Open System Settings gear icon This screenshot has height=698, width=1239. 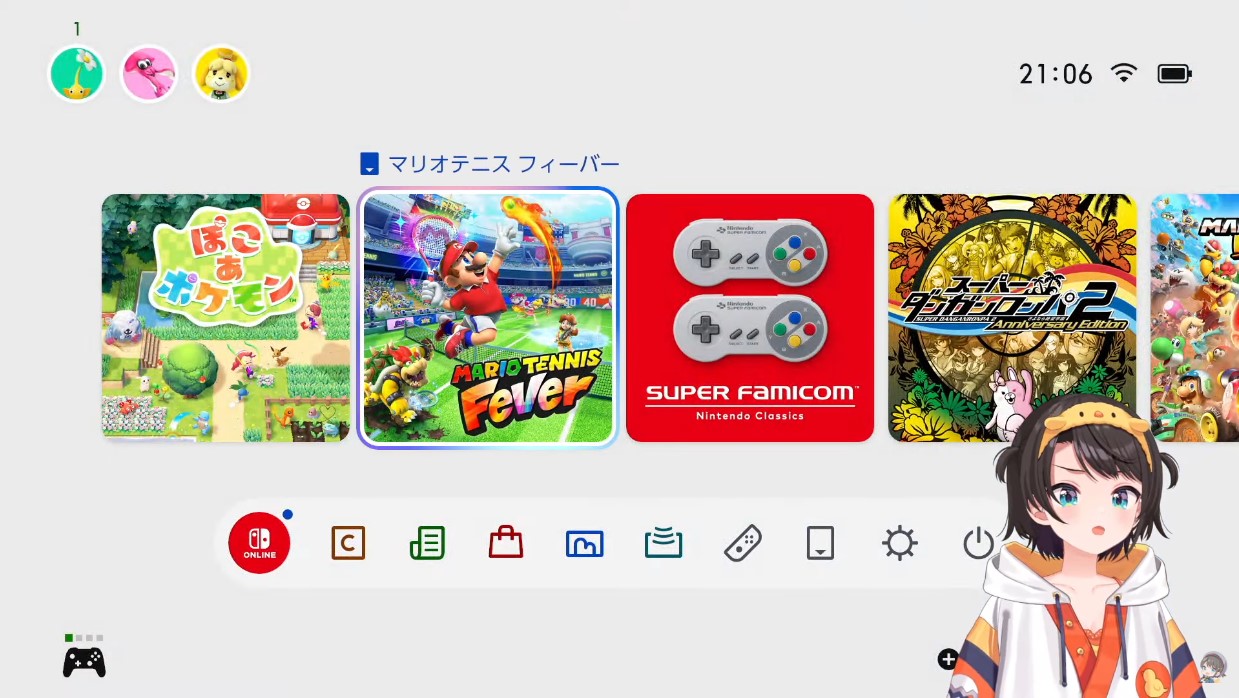coord(899,543)
